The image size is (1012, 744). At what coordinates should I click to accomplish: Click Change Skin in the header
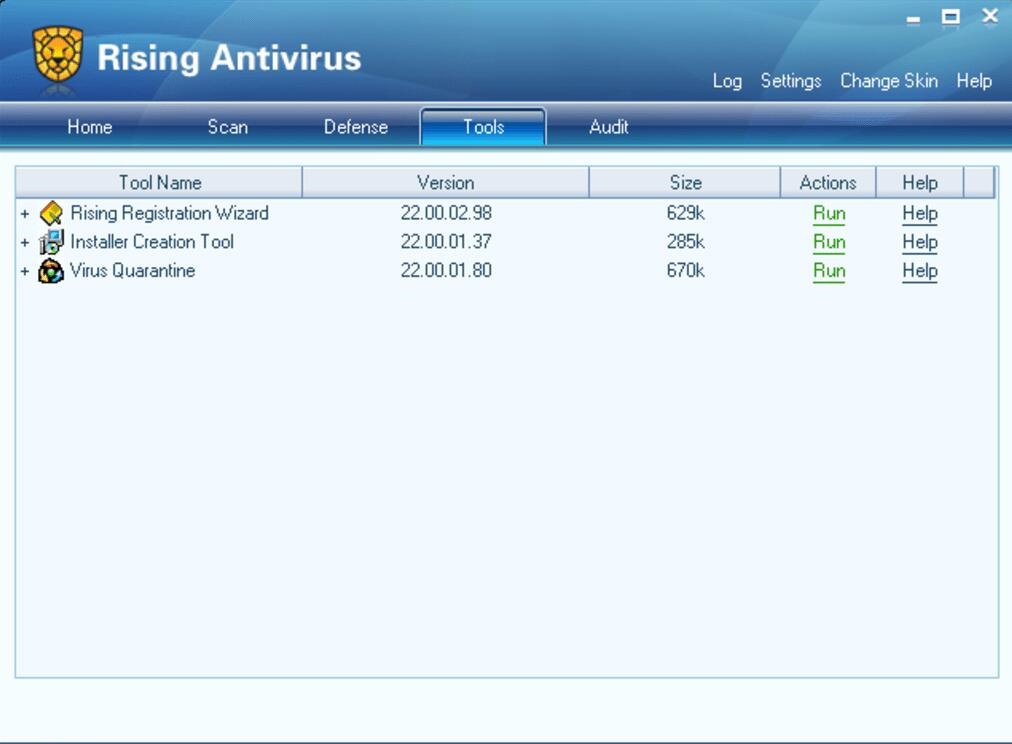(x=888, y=81)
